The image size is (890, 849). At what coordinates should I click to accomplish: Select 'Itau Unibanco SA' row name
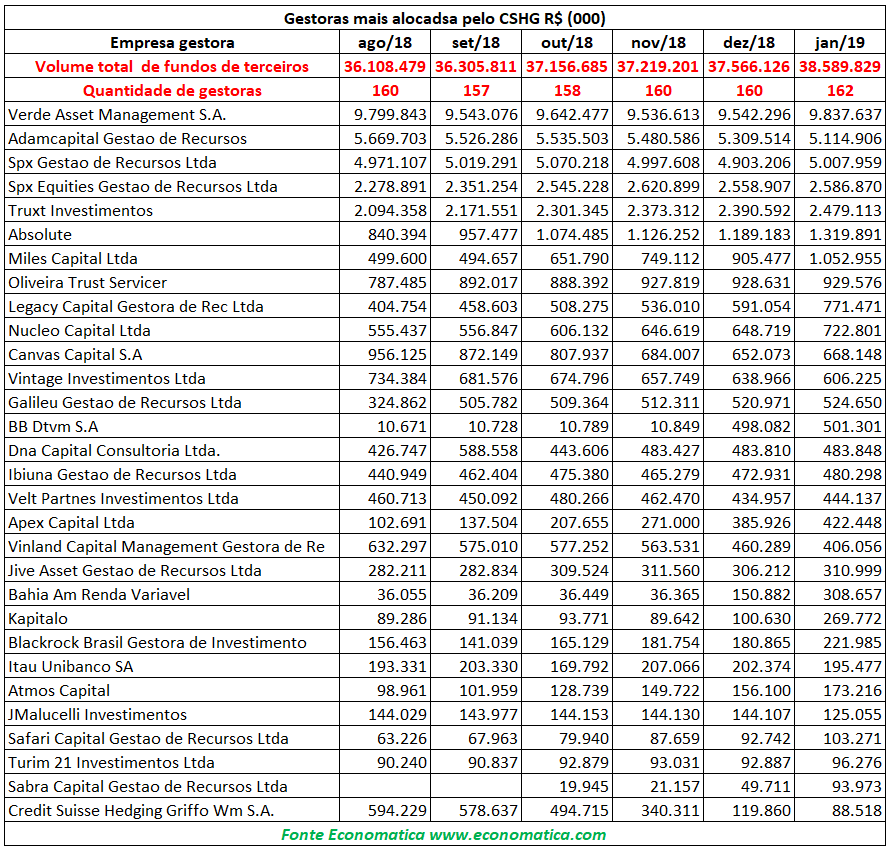tap(70, 666)
